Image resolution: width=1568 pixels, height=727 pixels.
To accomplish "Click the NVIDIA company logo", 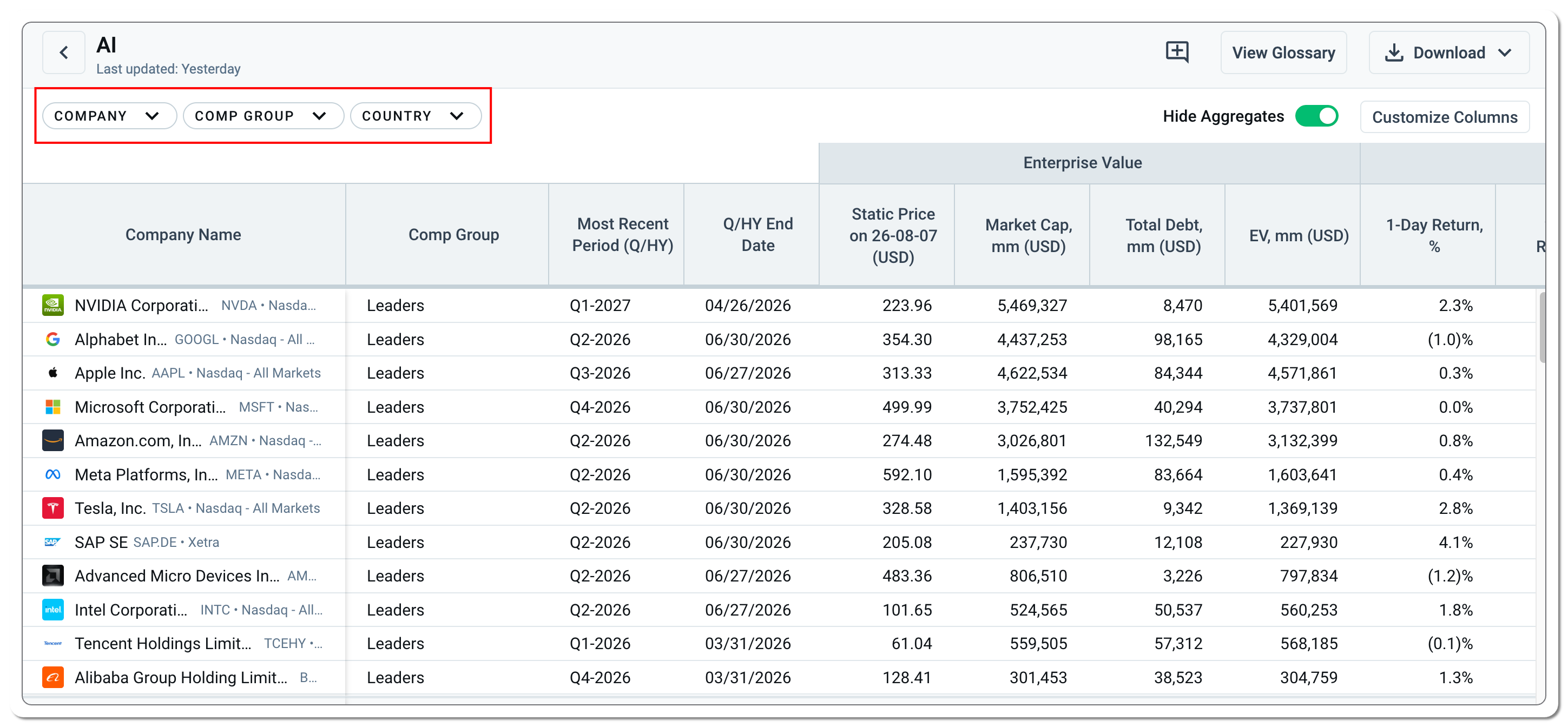I will click(x=53, y=306).
